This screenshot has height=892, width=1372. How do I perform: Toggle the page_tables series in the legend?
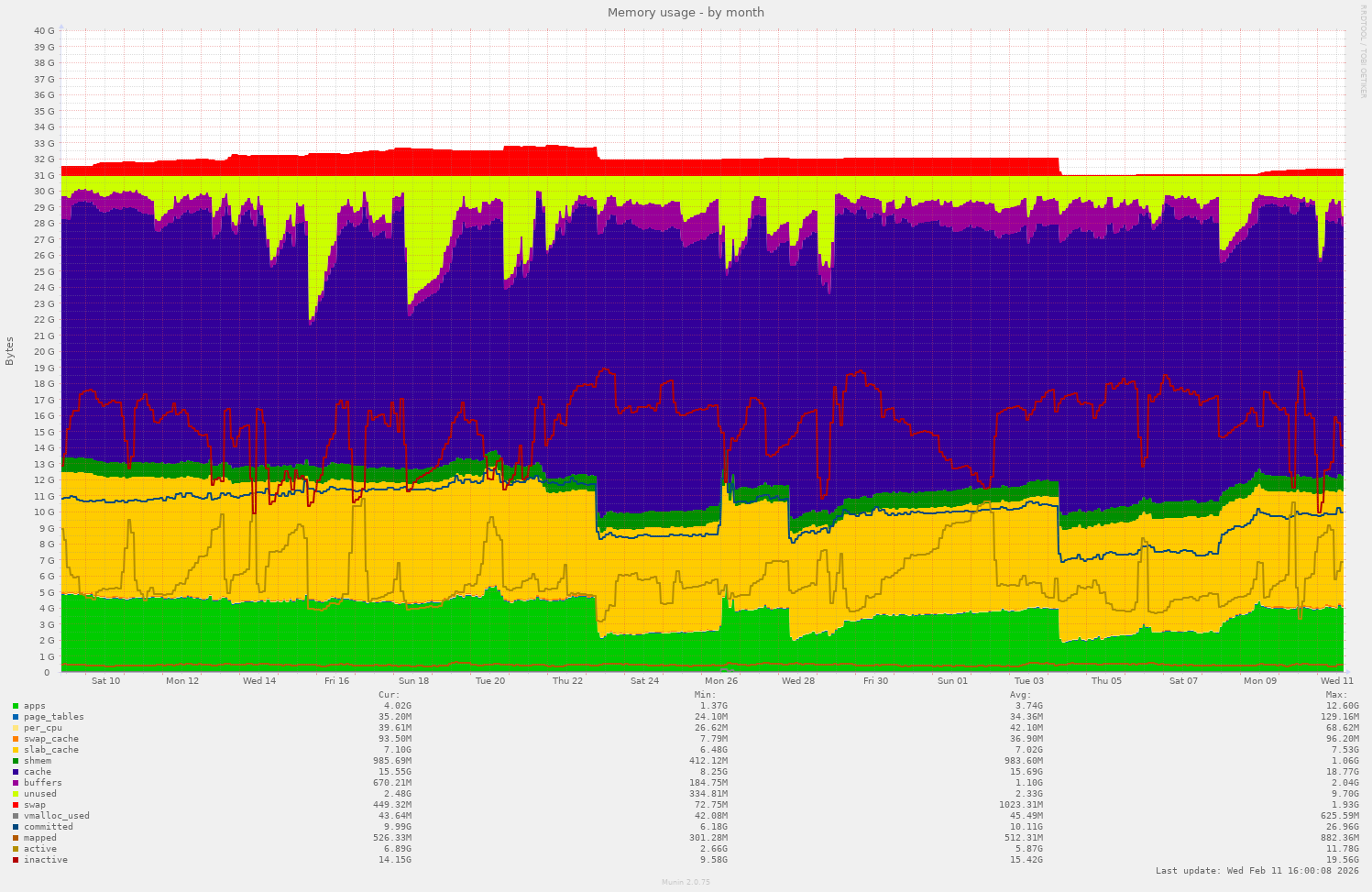(x=16, y=716)
